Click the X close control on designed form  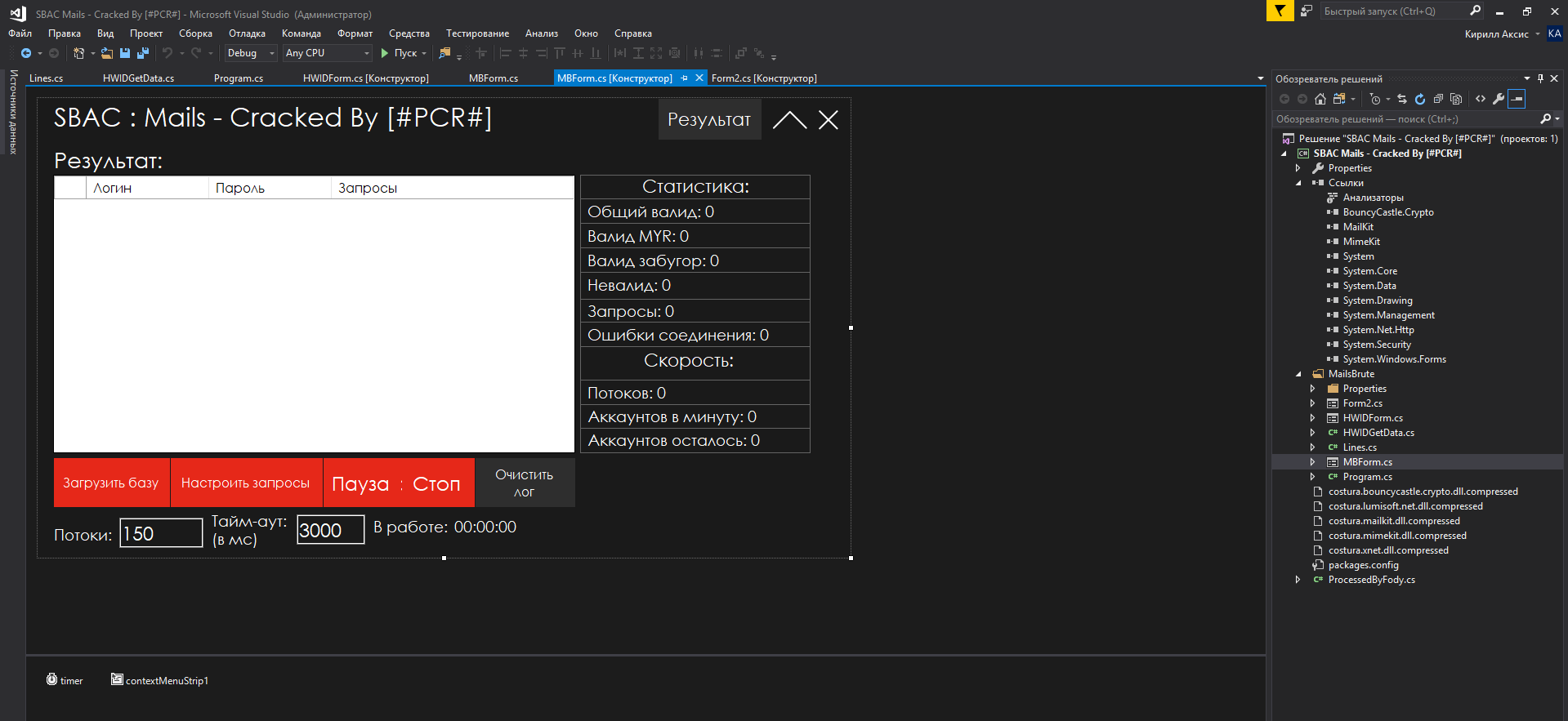[829, 120]
